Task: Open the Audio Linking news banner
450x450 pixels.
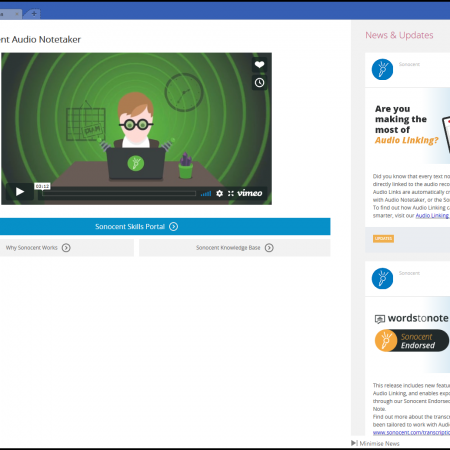Action: 408,126
